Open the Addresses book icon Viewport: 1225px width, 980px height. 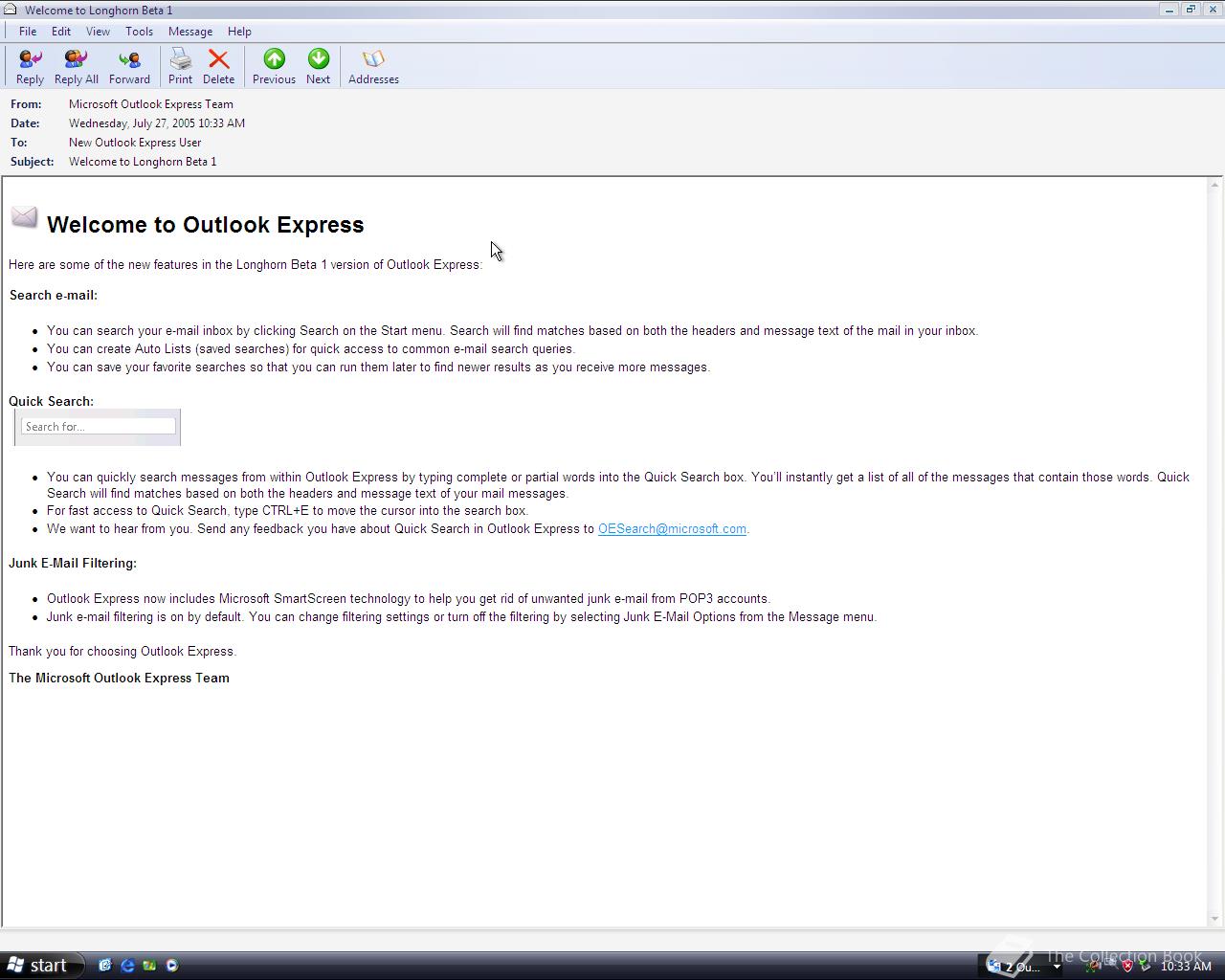[x=373, y=67]
